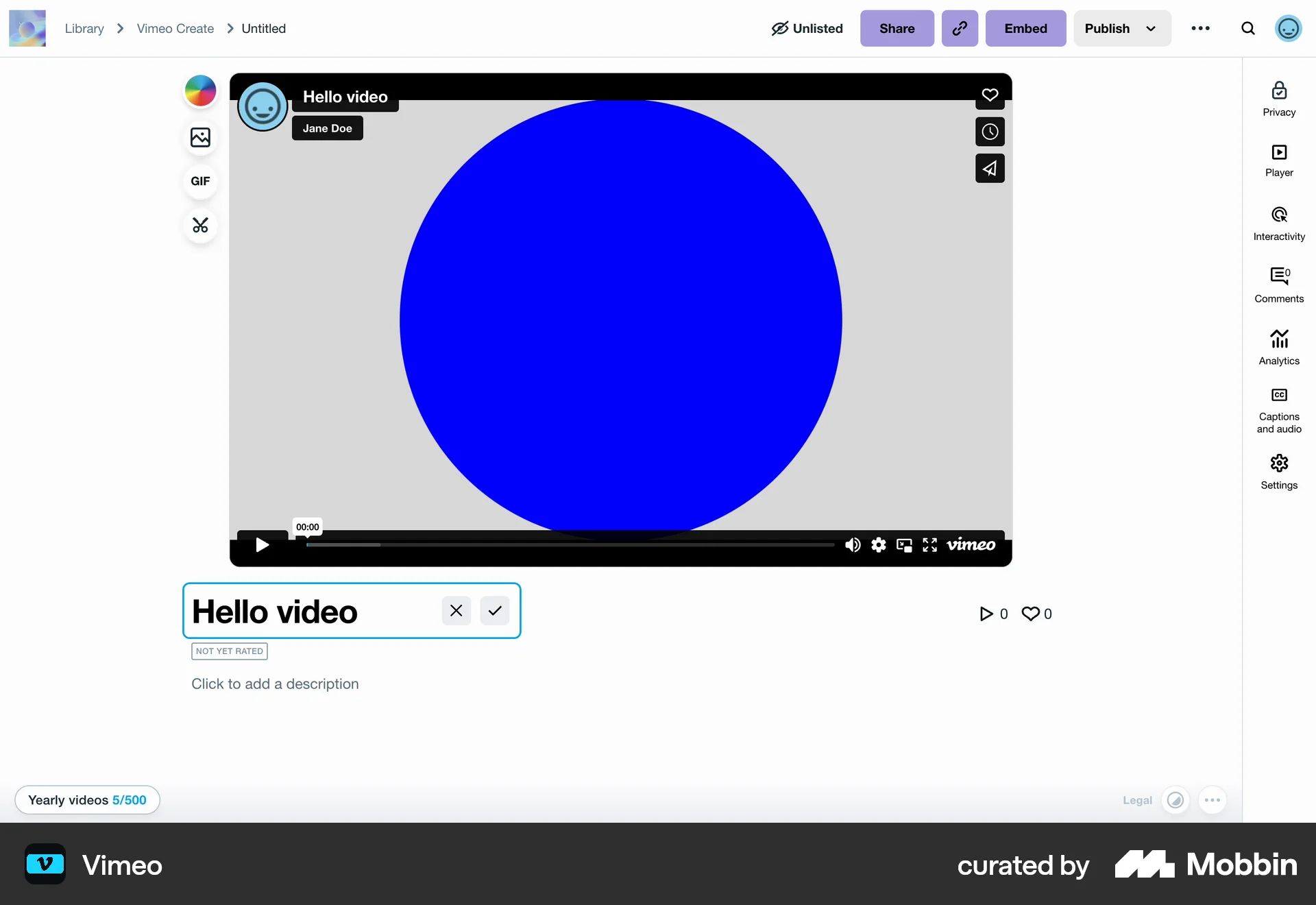Open the header overflow menu
Screen dimensions: 1316x905
(1202, 28)
